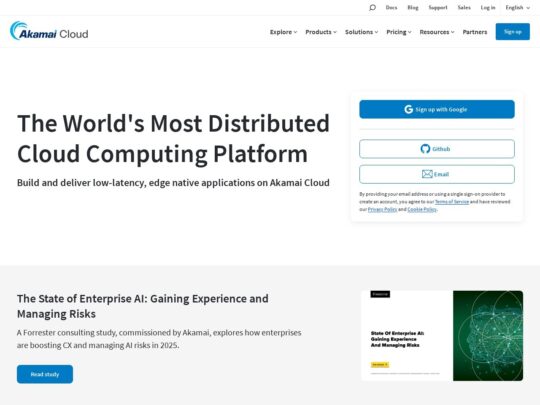Click the 'Build and deliver low-latency' subtitle
540x405 pixels.
173,183
